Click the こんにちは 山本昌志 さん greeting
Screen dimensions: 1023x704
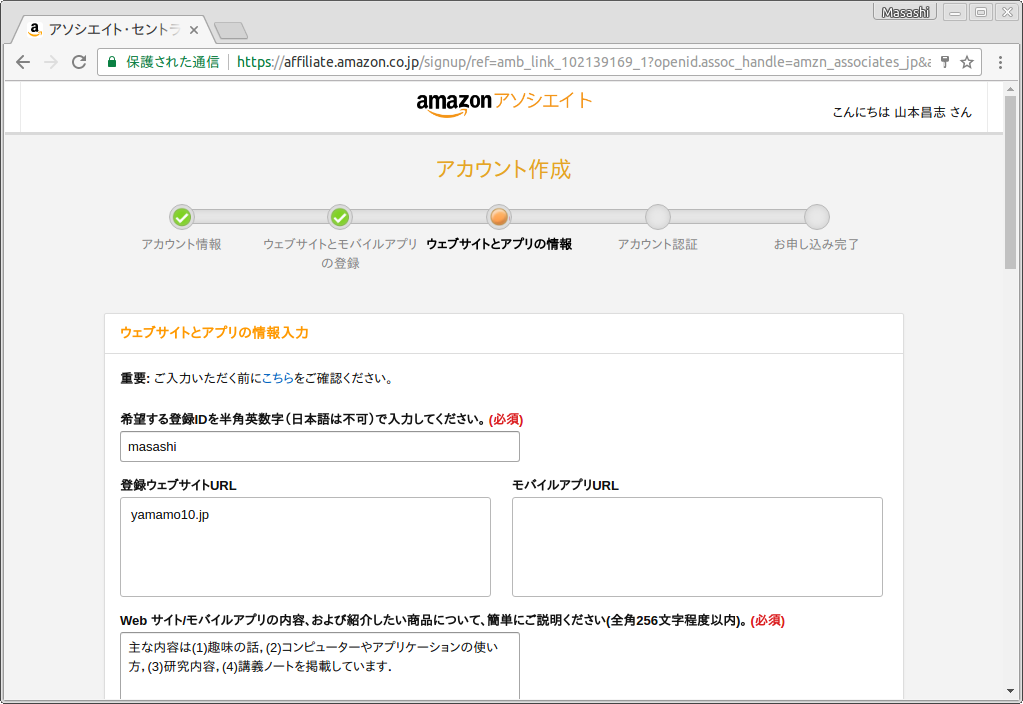(902, 112)
